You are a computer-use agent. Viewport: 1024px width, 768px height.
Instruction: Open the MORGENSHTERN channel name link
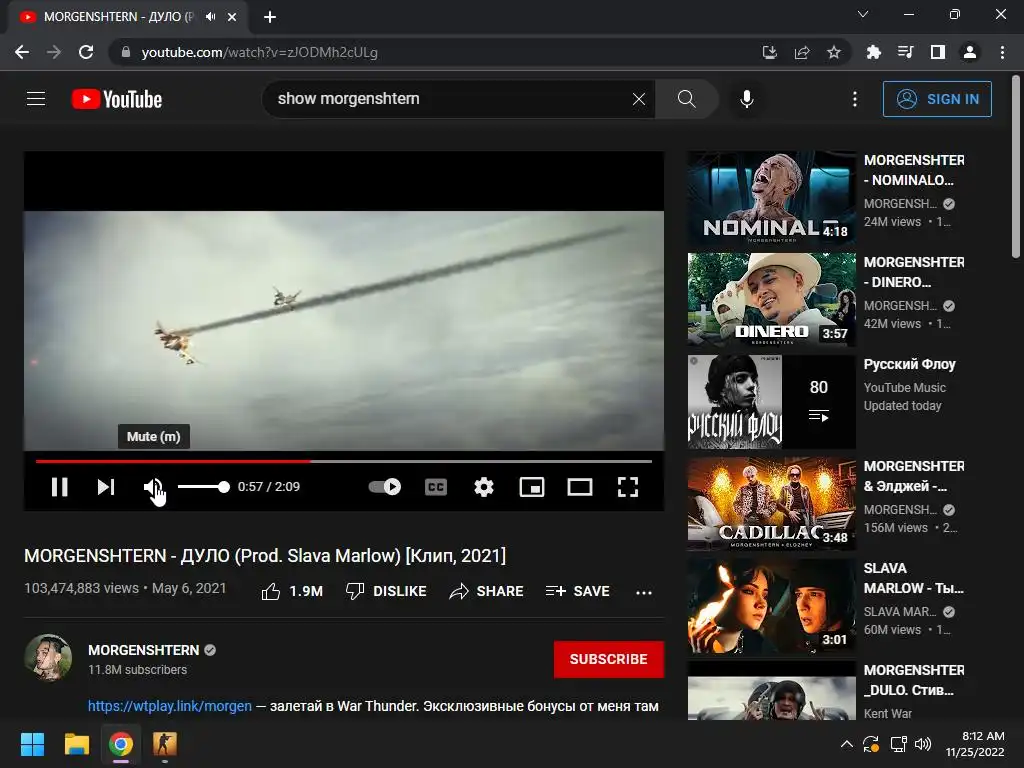click(x=144, y=650)
